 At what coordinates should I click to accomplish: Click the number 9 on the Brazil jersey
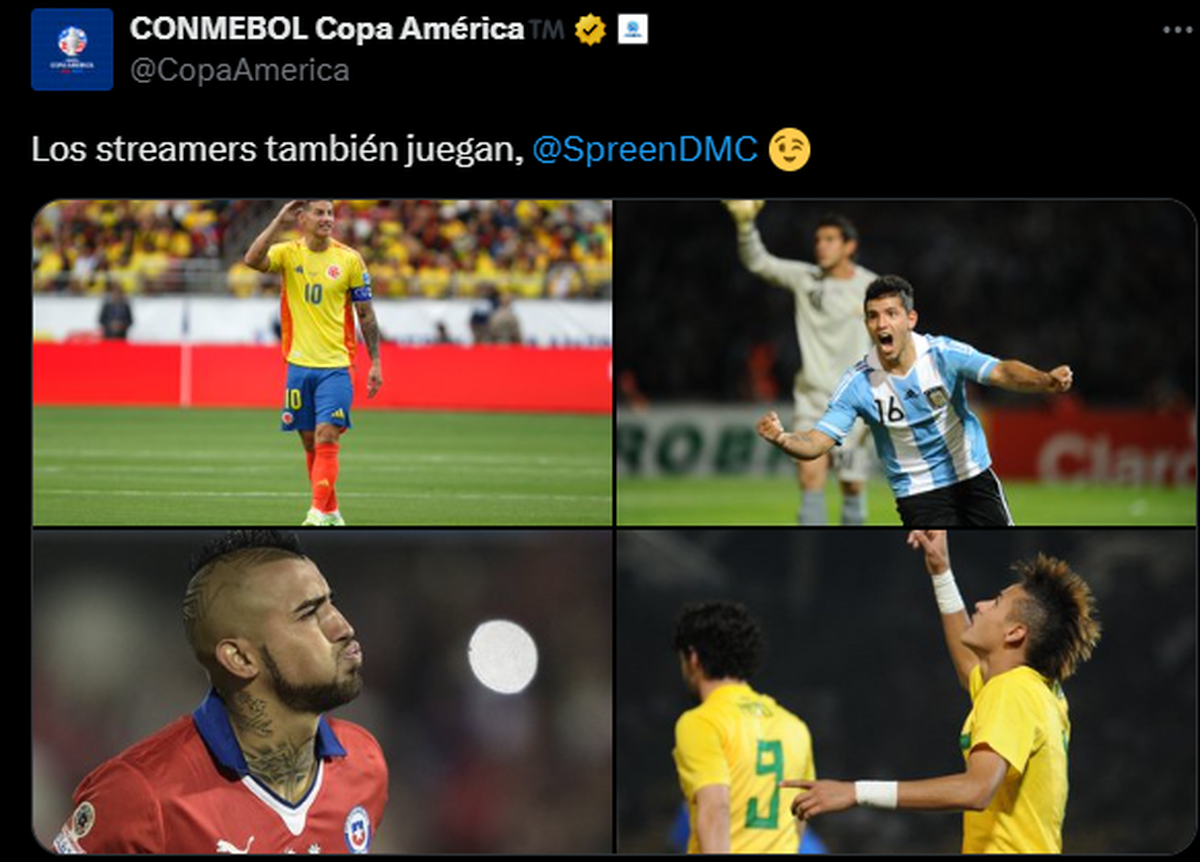pyautogui.click(x=768, y=784)
